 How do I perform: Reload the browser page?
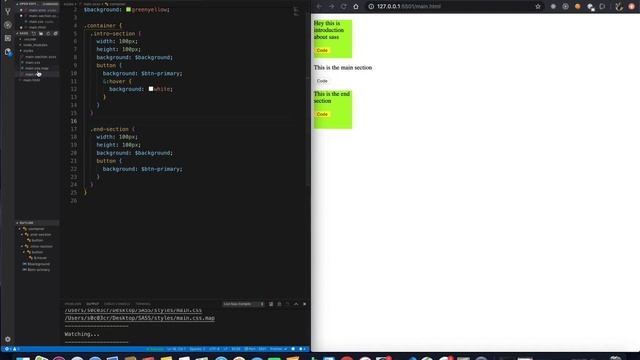(344, 7)
